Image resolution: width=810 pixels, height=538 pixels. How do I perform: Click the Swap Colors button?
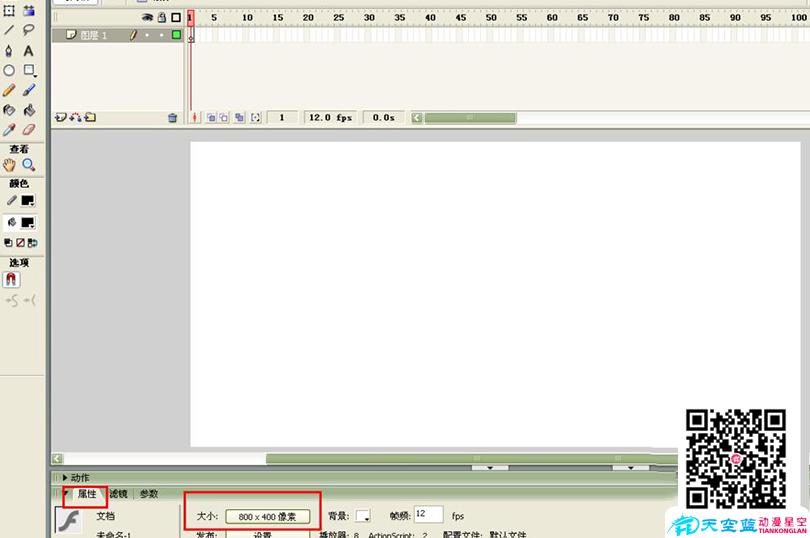click(32, 242)
